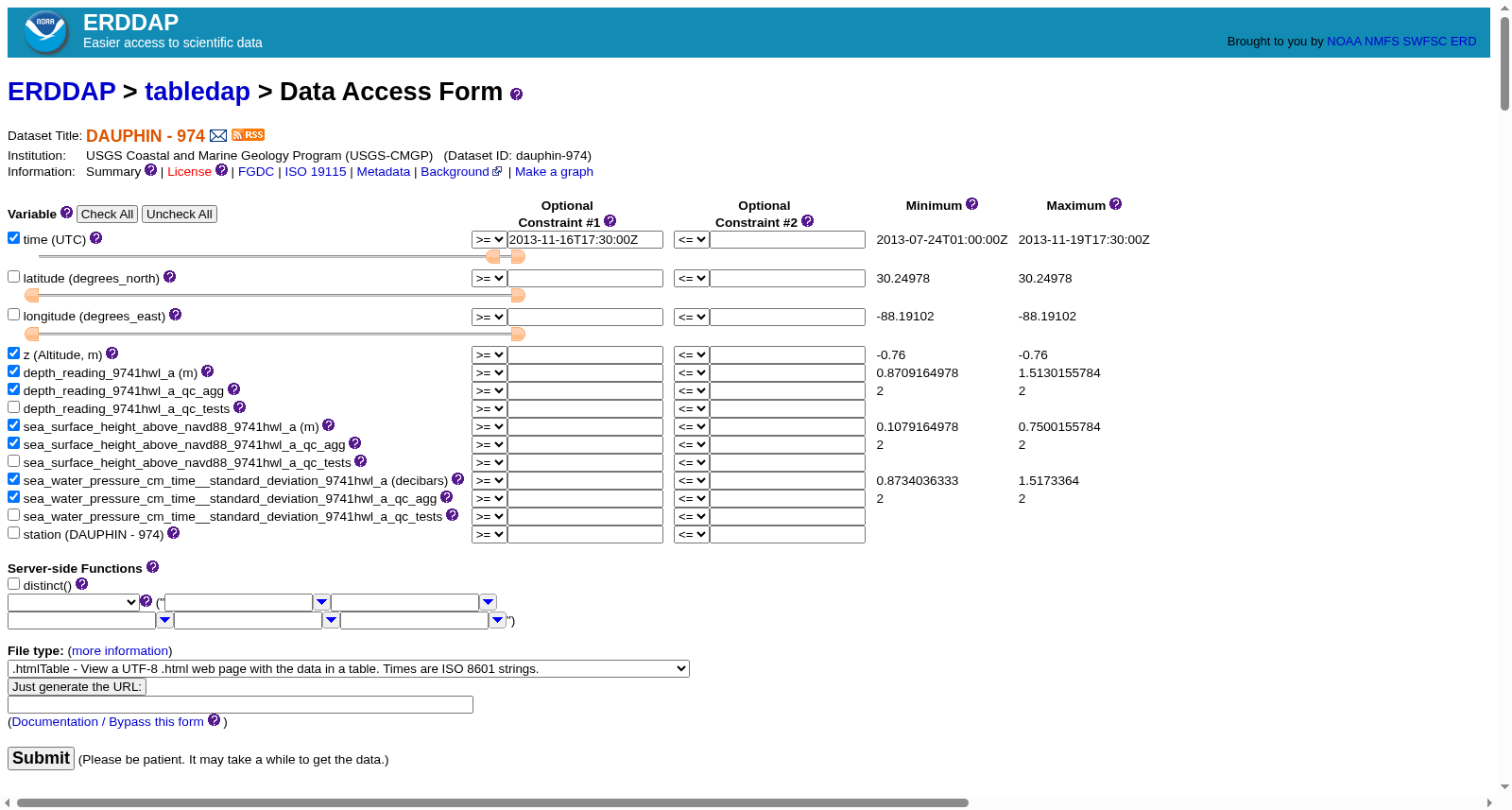Click the time slider left handle
The width and height of the screenshot is (1512, 810).
point(492,257)
